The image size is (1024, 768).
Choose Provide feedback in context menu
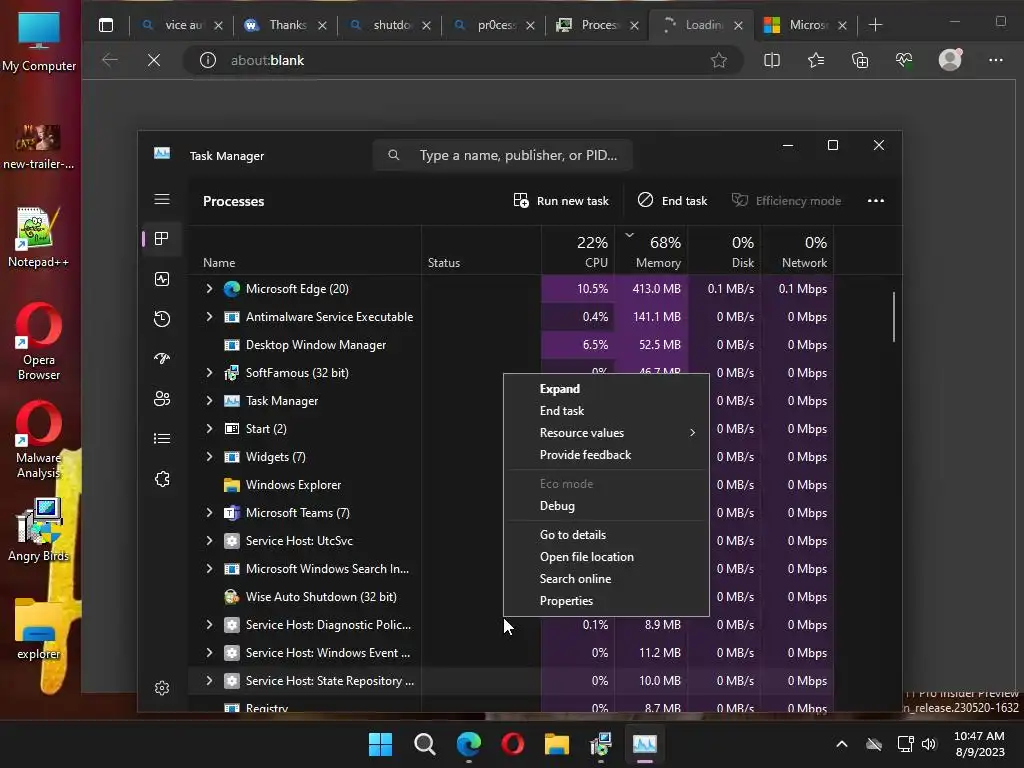[x=606, y=455]
